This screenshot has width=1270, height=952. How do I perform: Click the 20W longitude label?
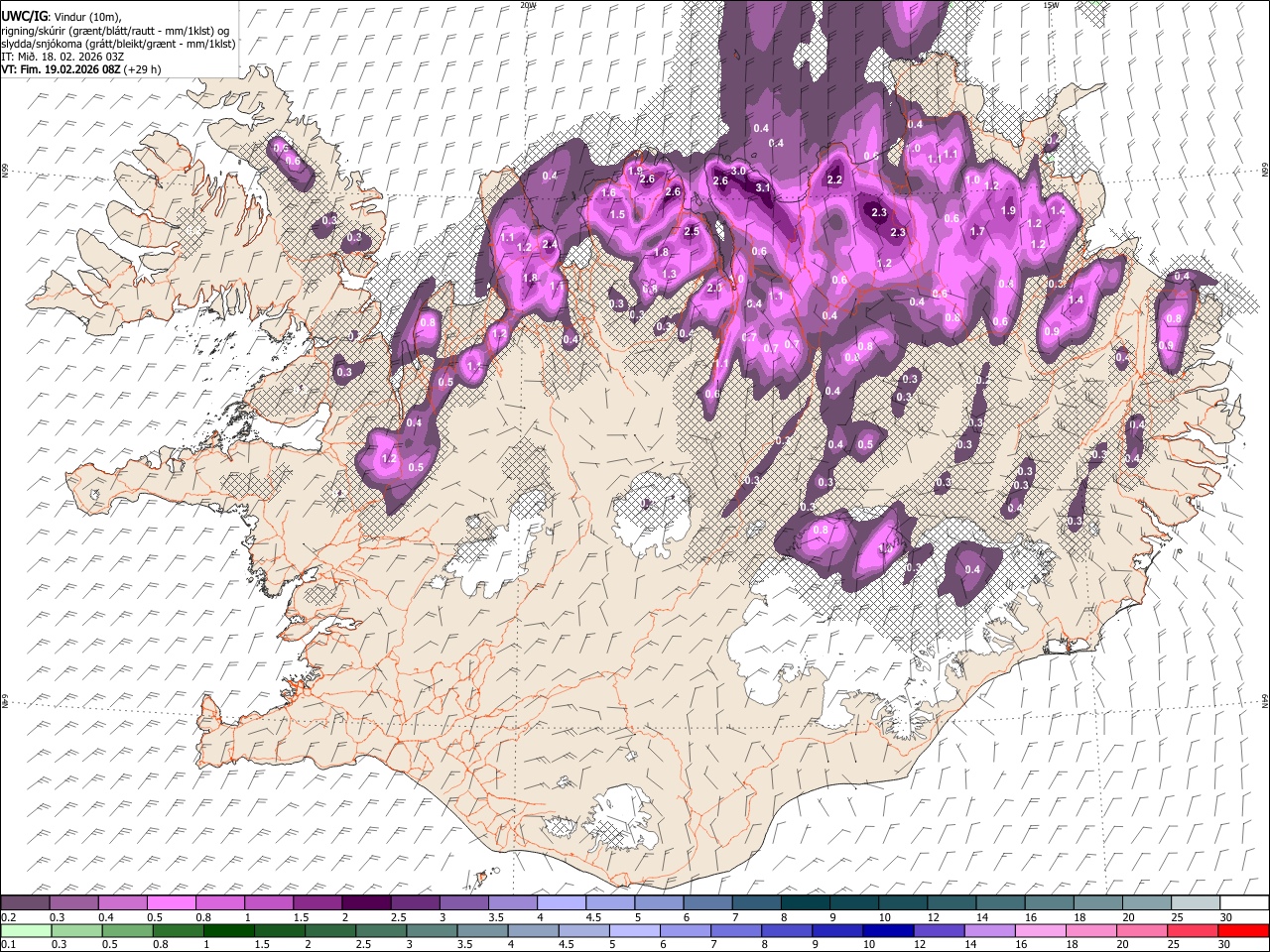(x=527, y=5)
